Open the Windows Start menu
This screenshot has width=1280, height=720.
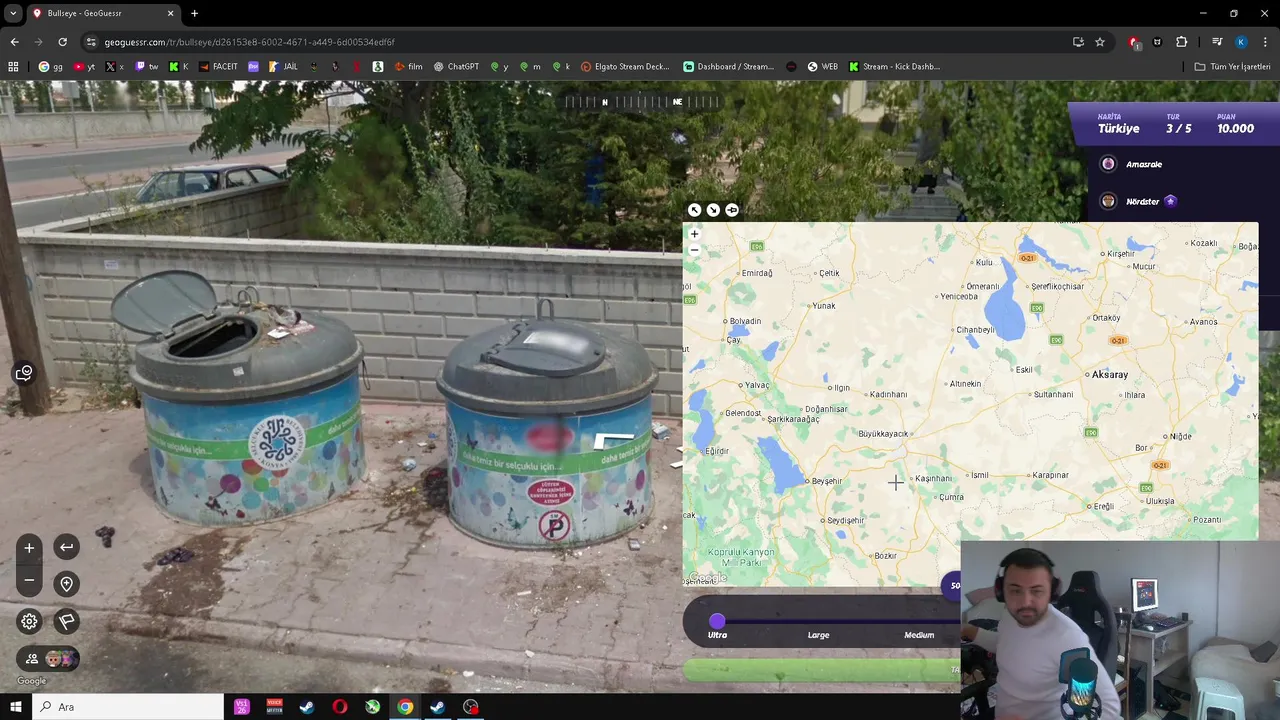pos(15,707)
